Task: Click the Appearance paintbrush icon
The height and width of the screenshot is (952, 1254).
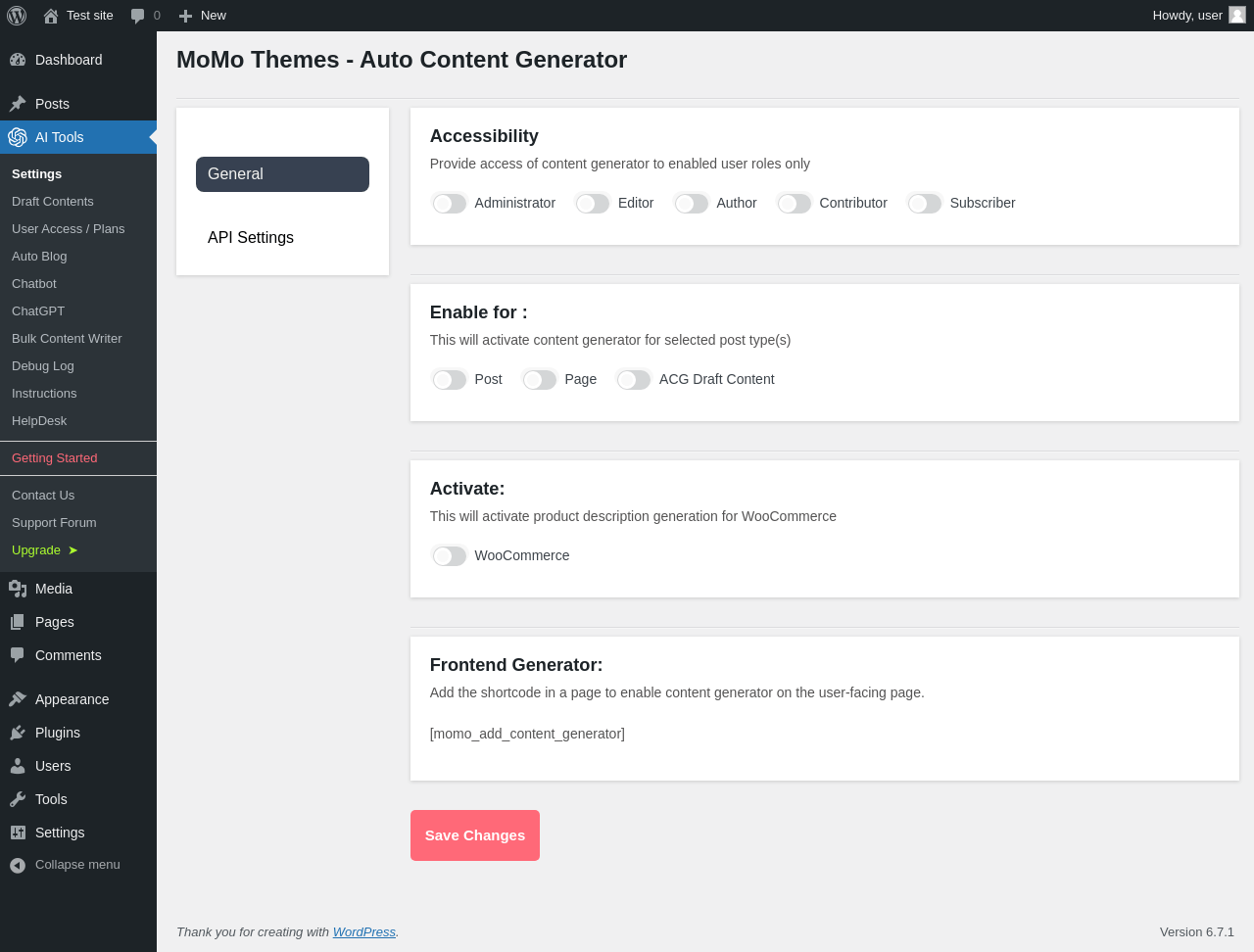Action: (18, 699)
